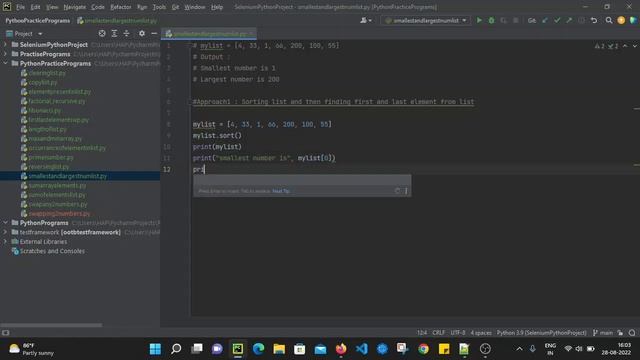This screenshot has width=640, height=360.
Task: Click Git Update Project arrow icon
Action: pyautogui.click(x=545, y=20)
